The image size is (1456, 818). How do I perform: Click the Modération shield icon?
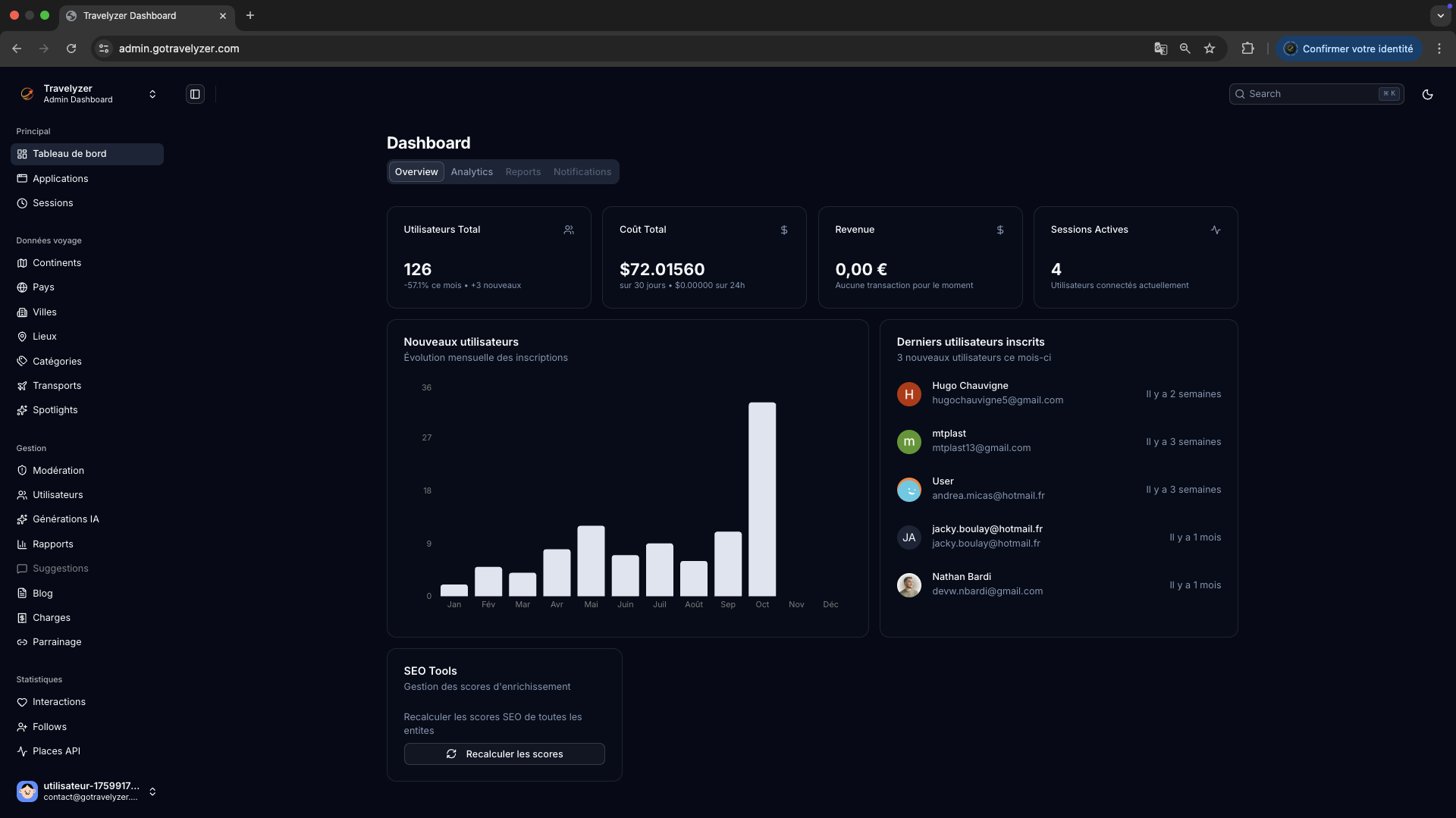(22, 471)
